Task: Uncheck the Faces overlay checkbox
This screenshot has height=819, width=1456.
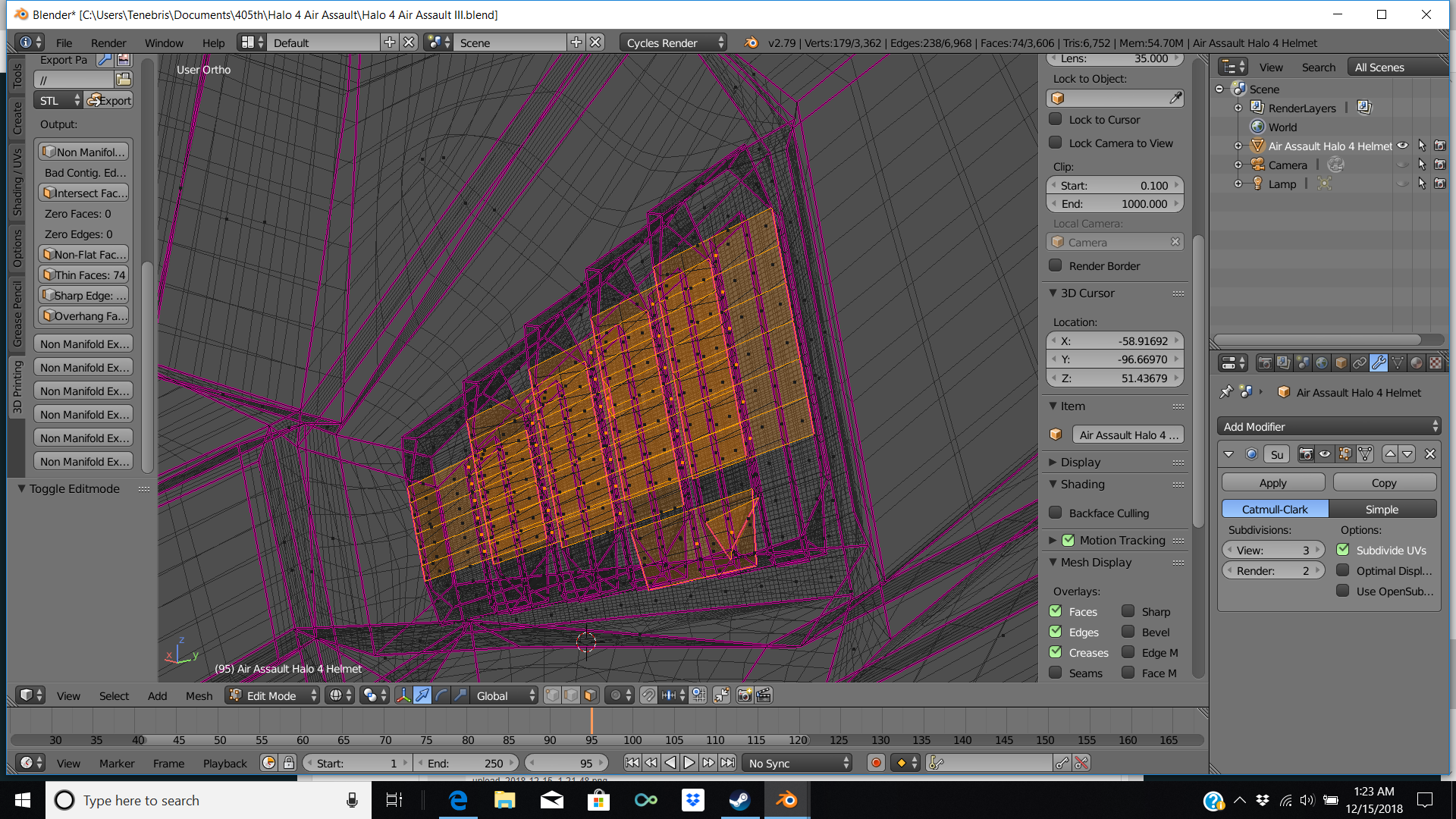Action: click(x=1055, y=611)
